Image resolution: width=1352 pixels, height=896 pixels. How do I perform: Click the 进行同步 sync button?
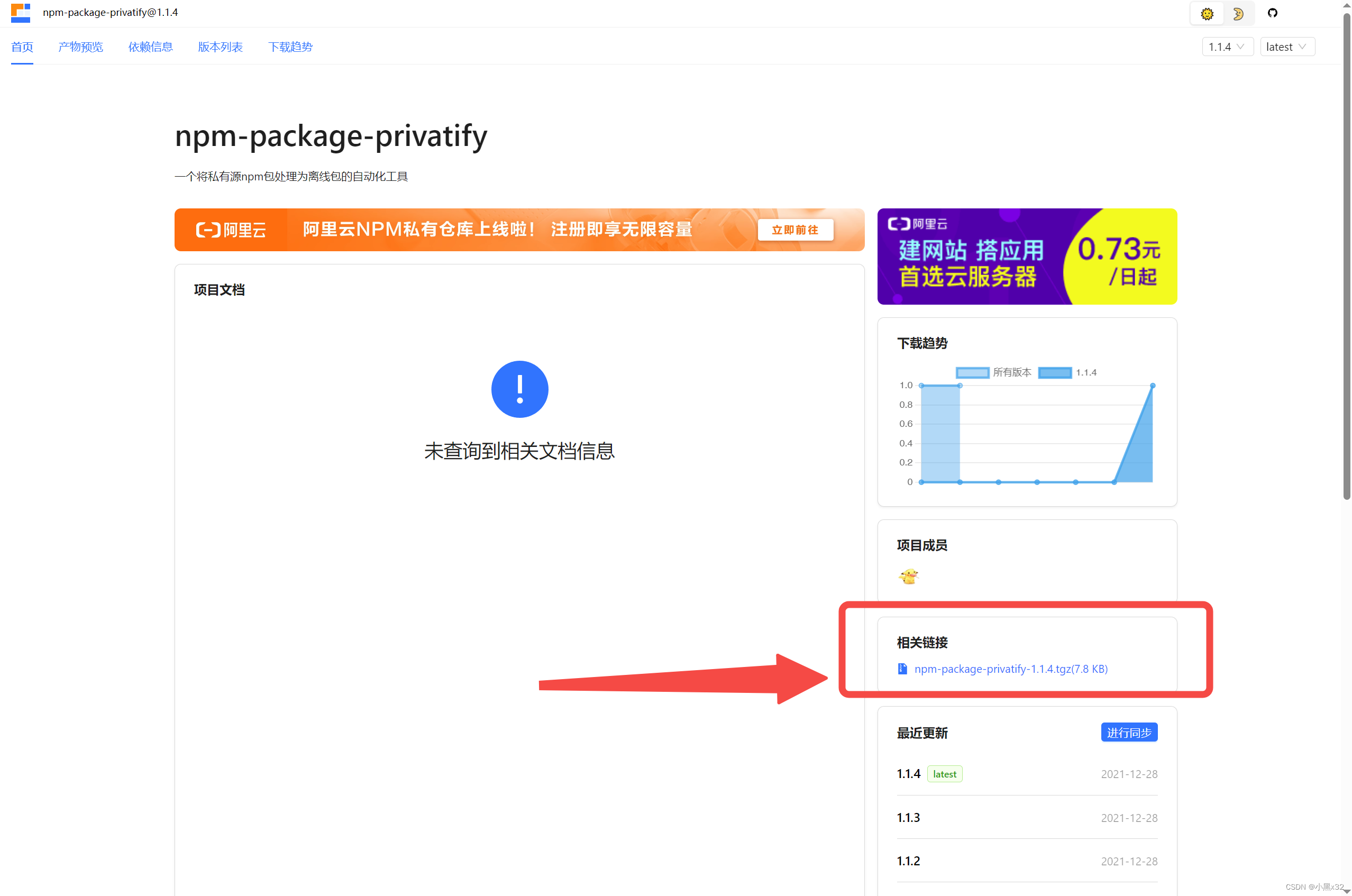click(x=1129, y=733)
